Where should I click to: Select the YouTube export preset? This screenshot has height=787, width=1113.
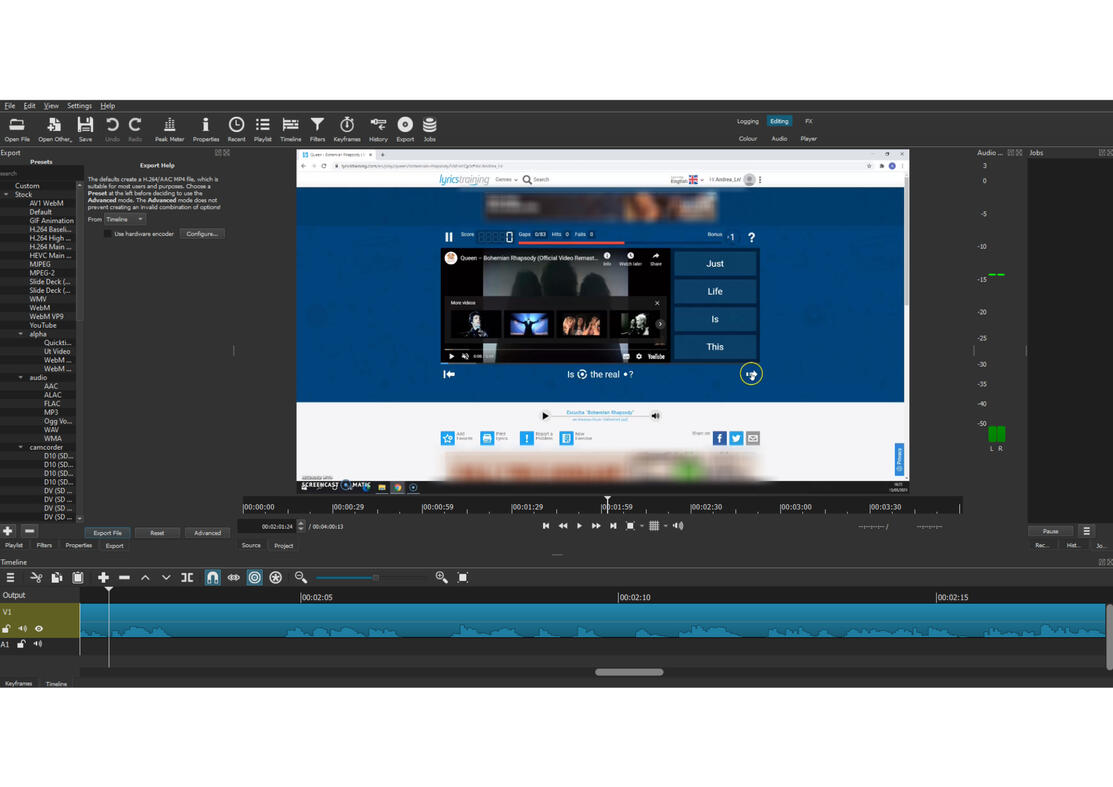tap(42, 325)
